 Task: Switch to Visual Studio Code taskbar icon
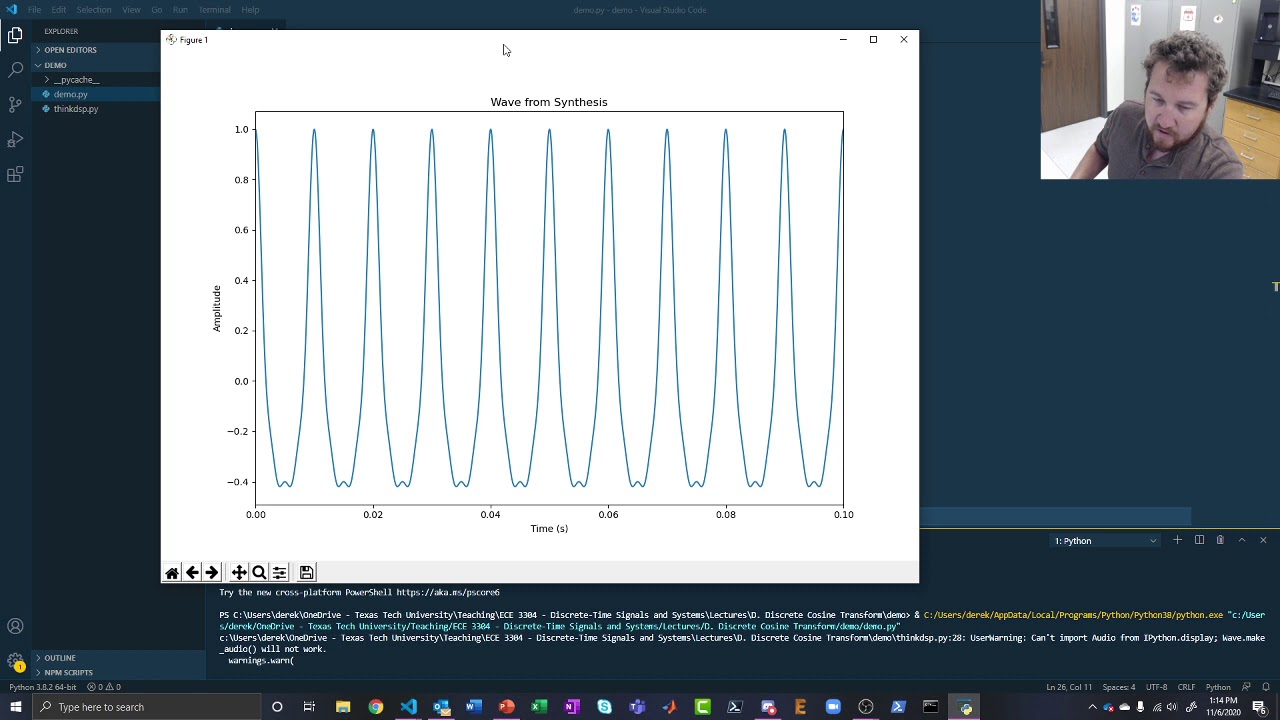pyautogui.click(x=408, y=707)
